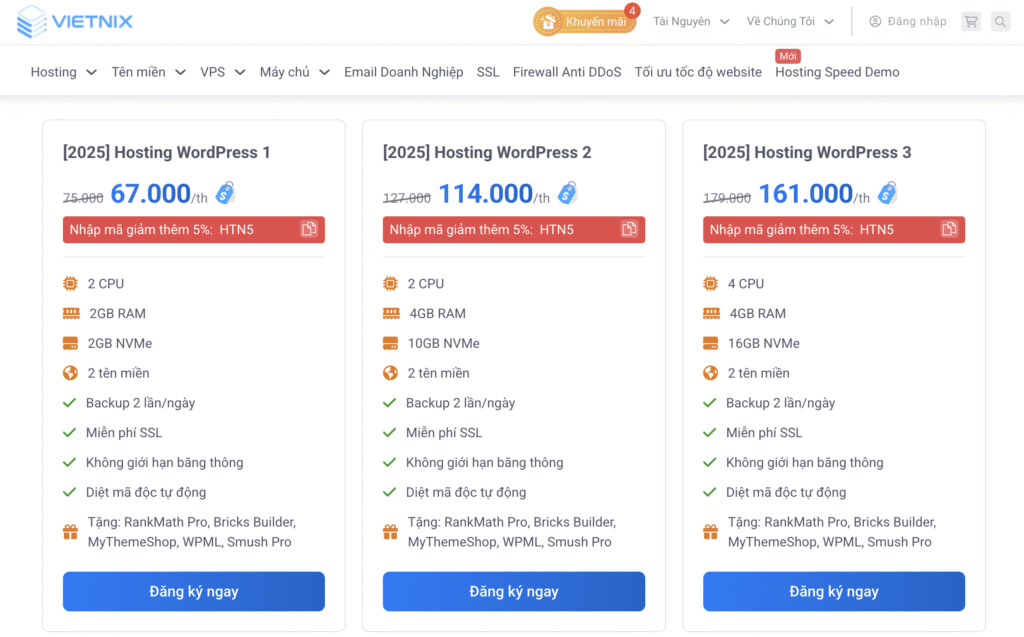The height and width of the screenshot is (637, 1024).
Task: Copy HTN5 code on Hosting WordPress 2
Action: [629, 230]
